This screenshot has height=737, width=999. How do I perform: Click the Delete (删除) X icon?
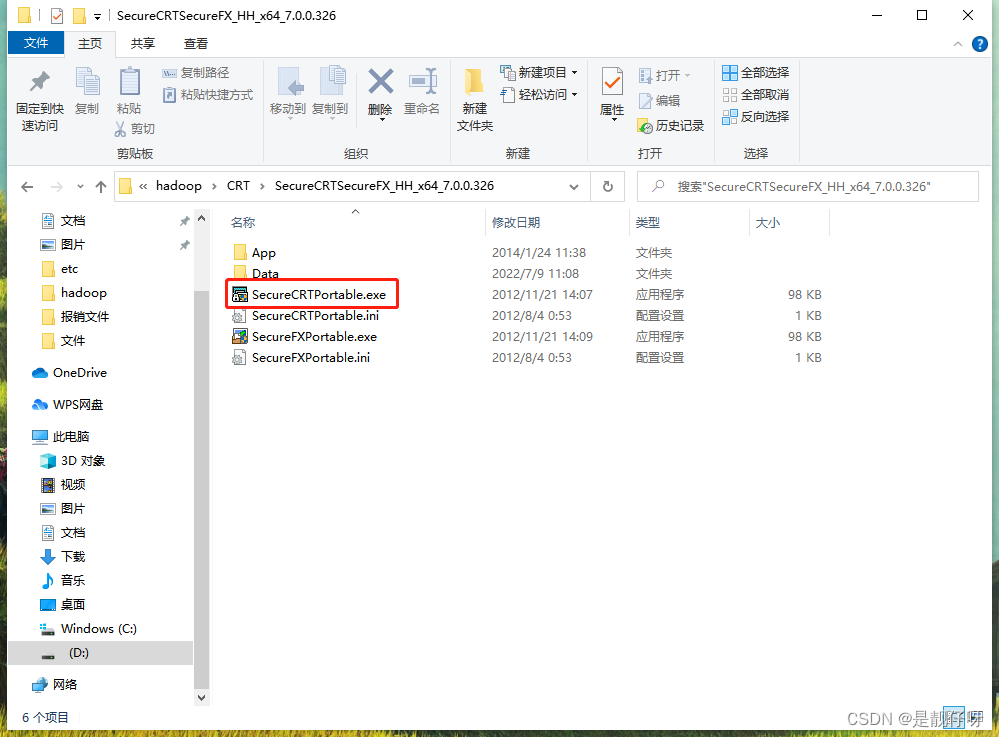[380, 82]
